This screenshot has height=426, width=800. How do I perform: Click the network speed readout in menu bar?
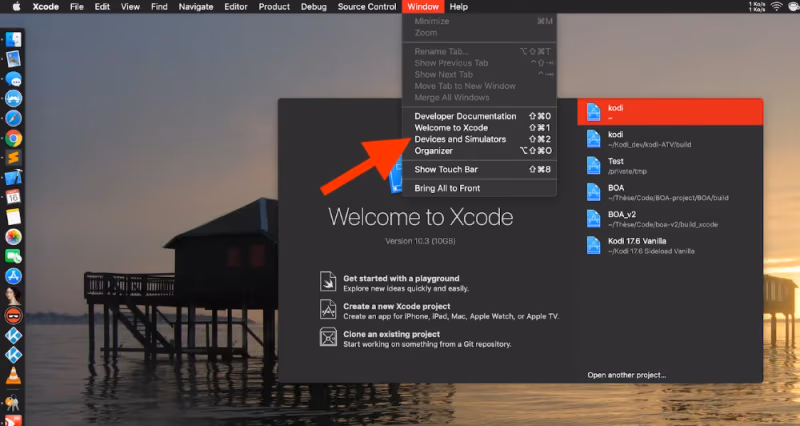(757, 7)
